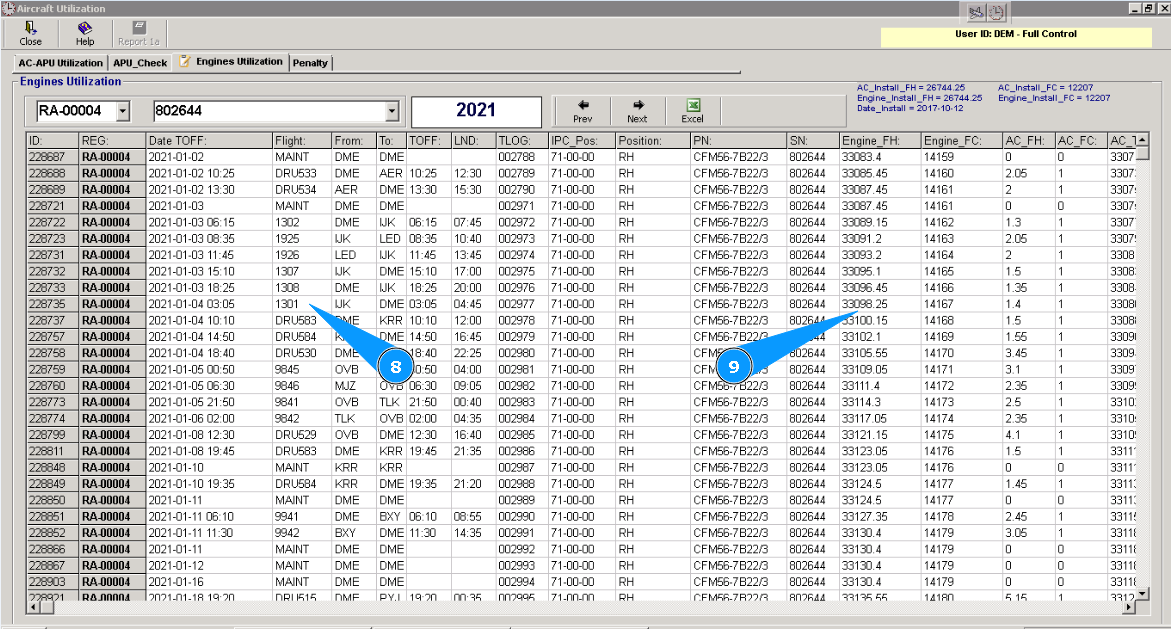Open Help via the book icon
This screenshot has width=1171, height=630.
pyautogui.click(x=85, y=28)
